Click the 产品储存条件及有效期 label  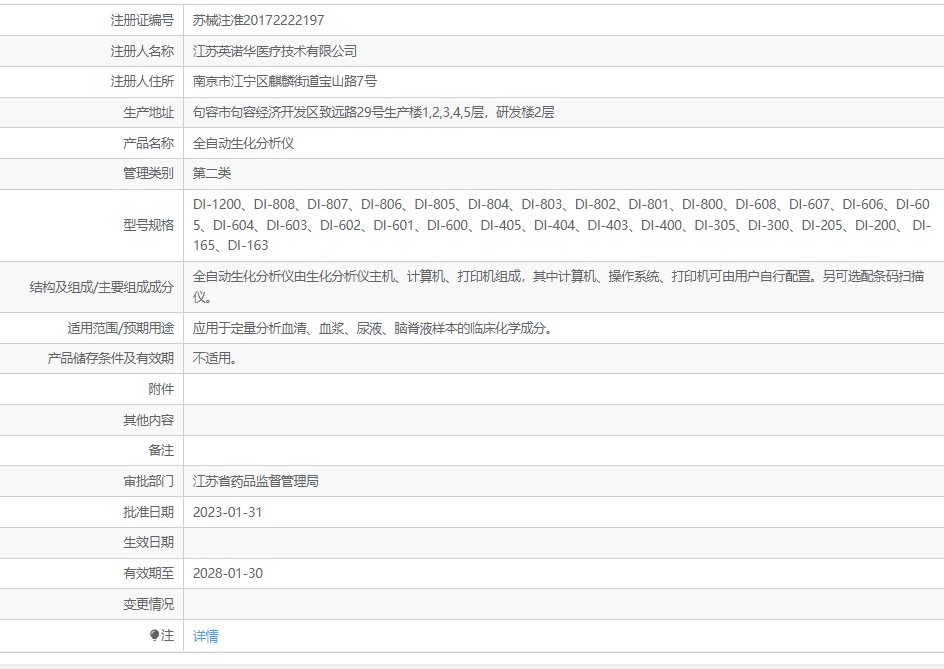tap(111, 358)
